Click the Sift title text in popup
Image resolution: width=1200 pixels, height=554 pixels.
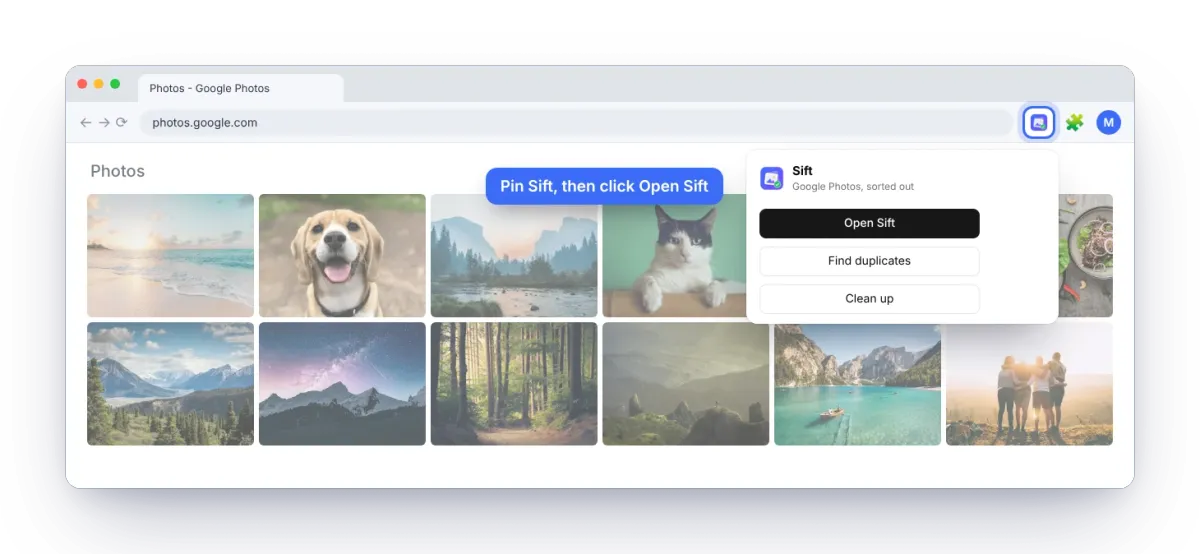(802, 171)
